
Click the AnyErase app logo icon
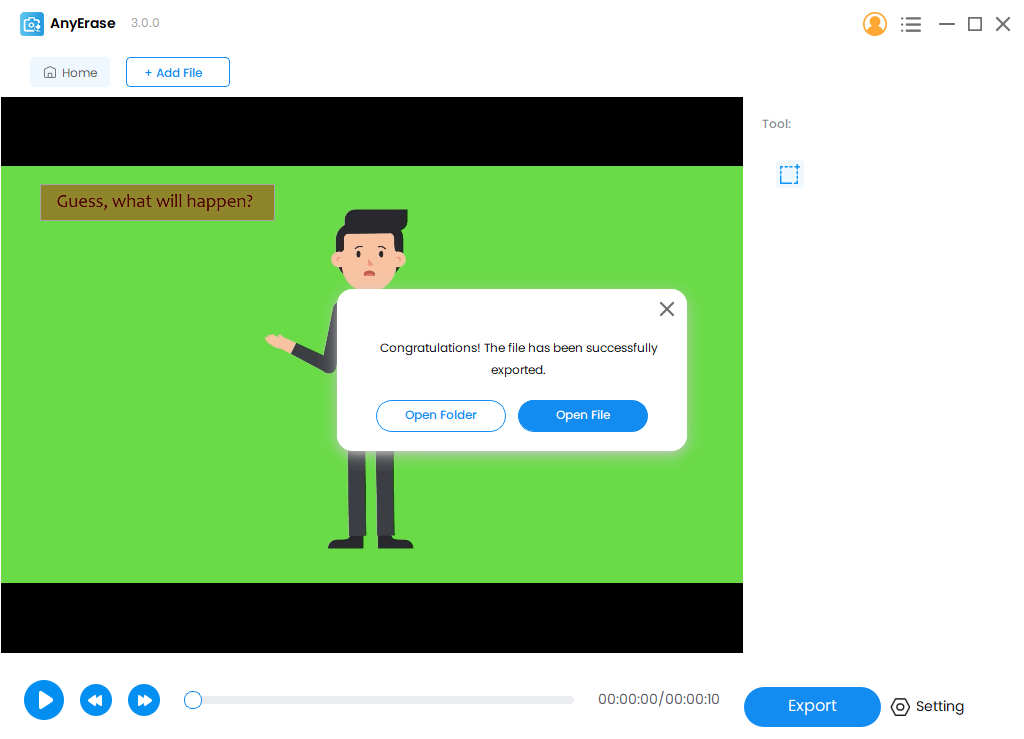click(31, 24)
